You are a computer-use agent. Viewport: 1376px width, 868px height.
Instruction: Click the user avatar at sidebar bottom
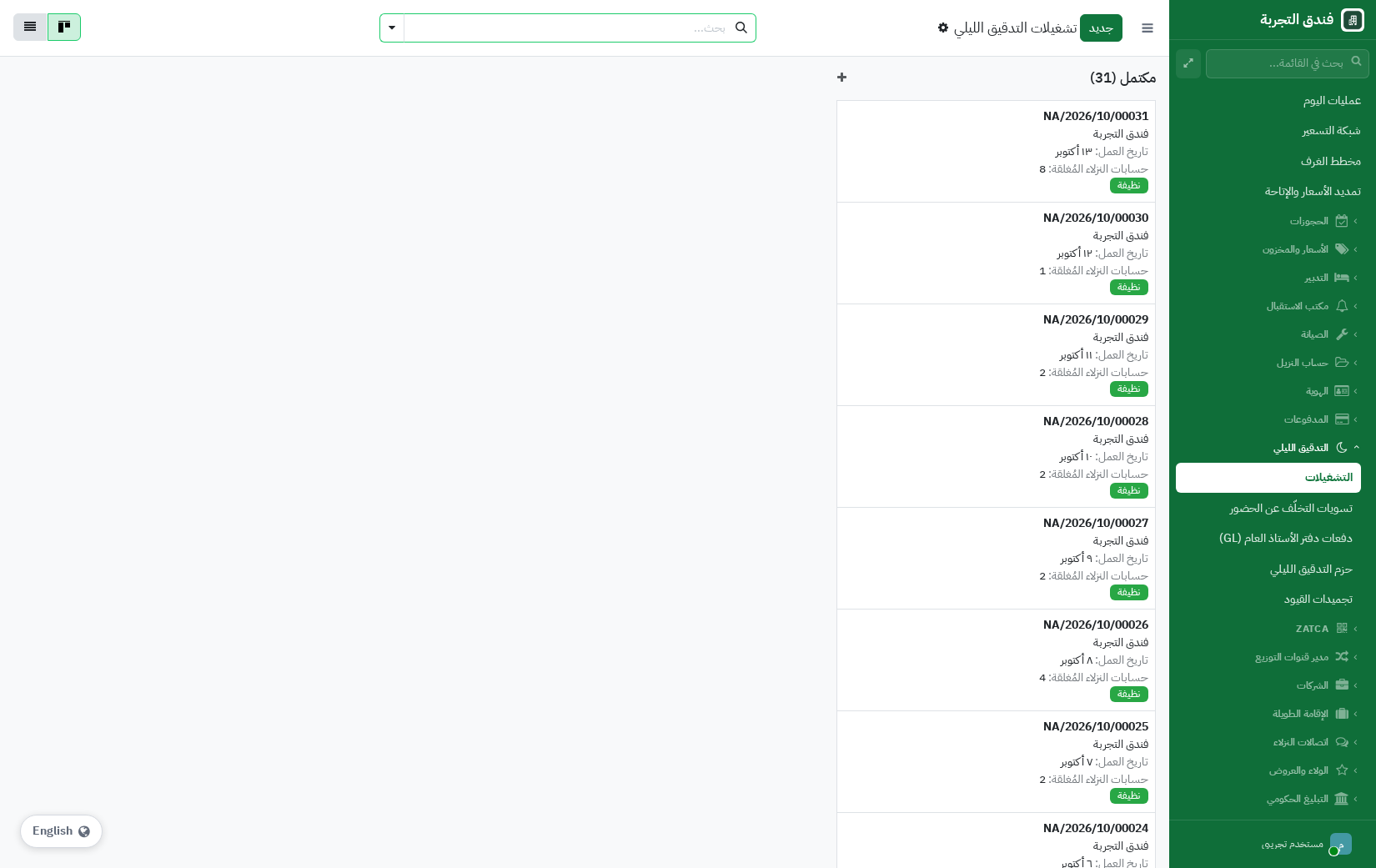click(1340, 844)
